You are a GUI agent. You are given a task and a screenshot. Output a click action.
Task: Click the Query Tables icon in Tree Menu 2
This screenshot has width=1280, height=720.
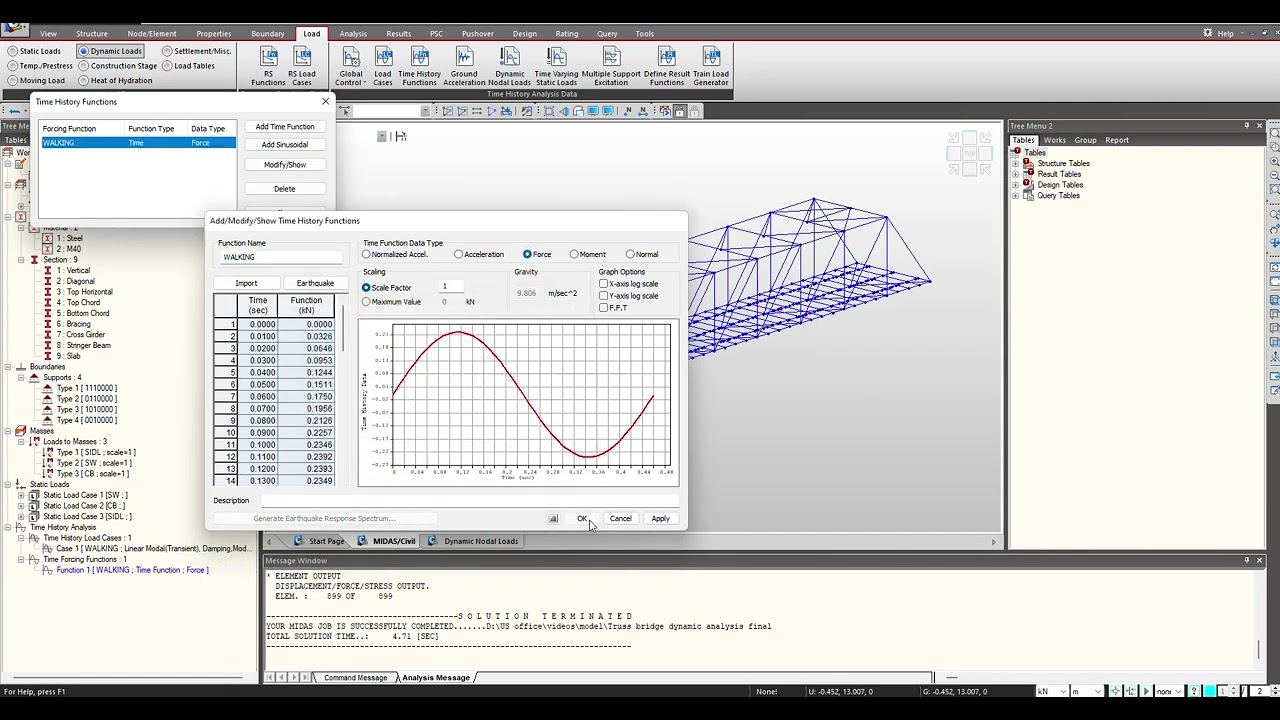pos(1027,196)
